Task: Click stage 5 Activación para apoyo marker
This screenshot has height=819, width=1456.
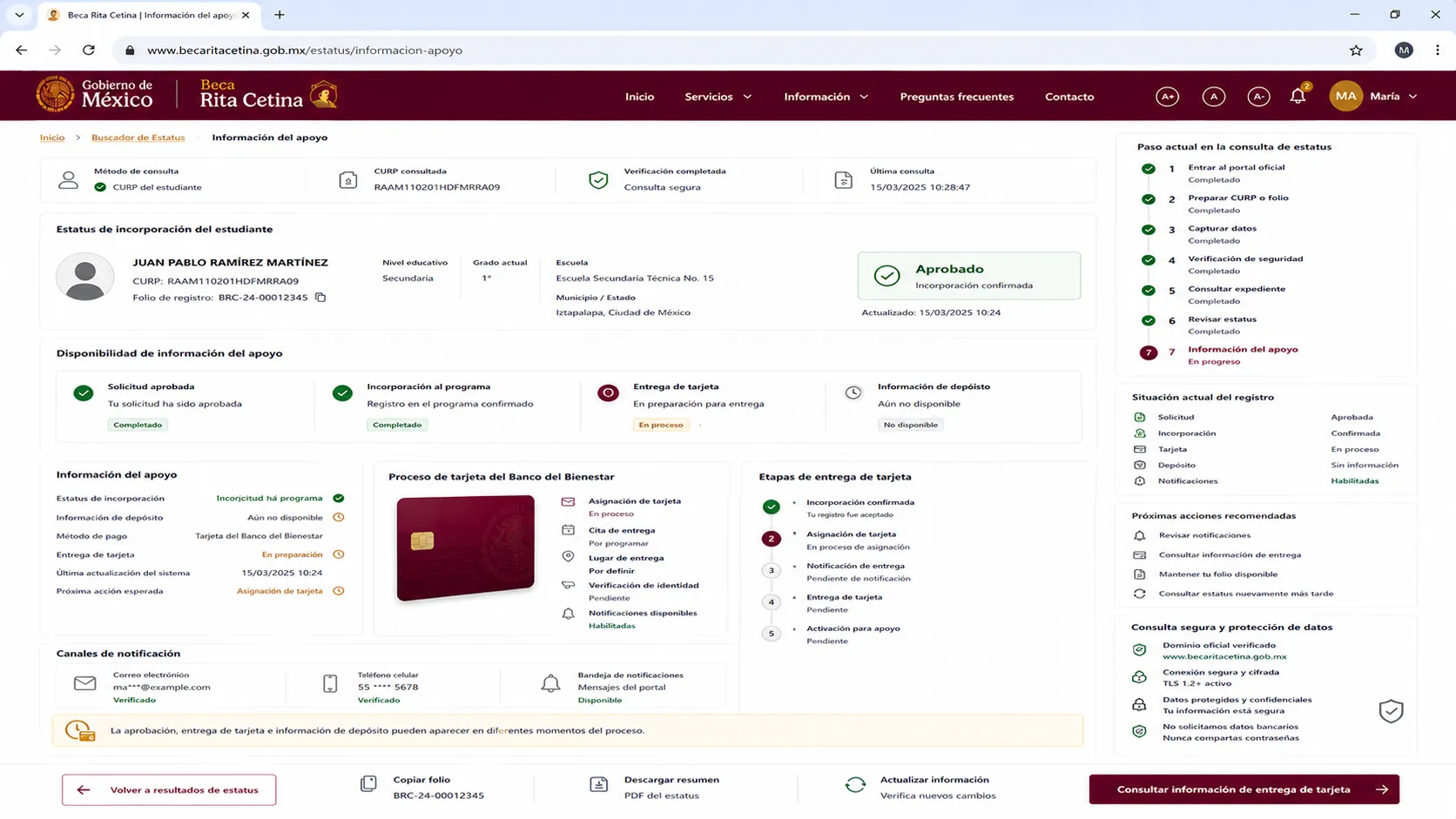Action: pos(771,633)
